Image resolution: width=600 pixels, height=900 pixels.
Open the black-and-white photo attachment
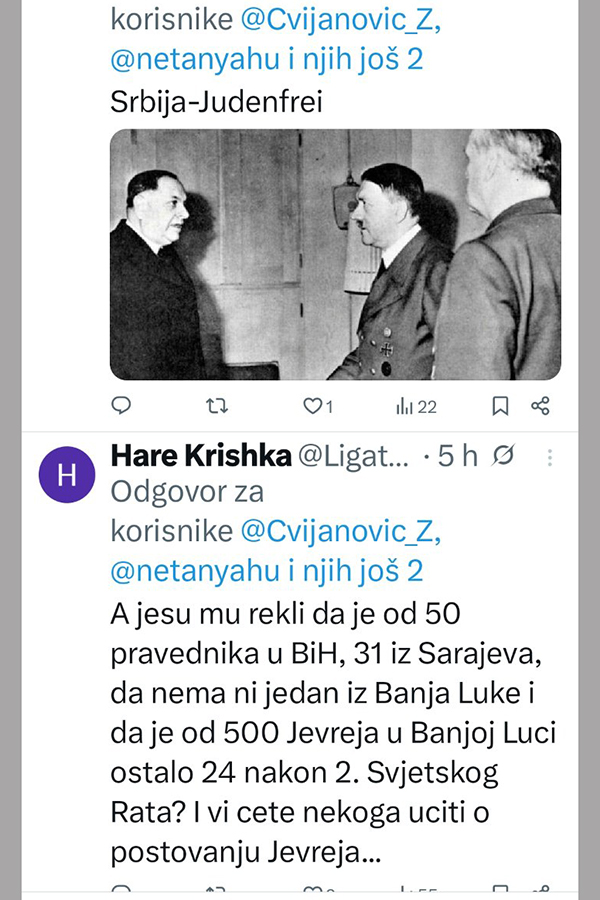[335, 254]
